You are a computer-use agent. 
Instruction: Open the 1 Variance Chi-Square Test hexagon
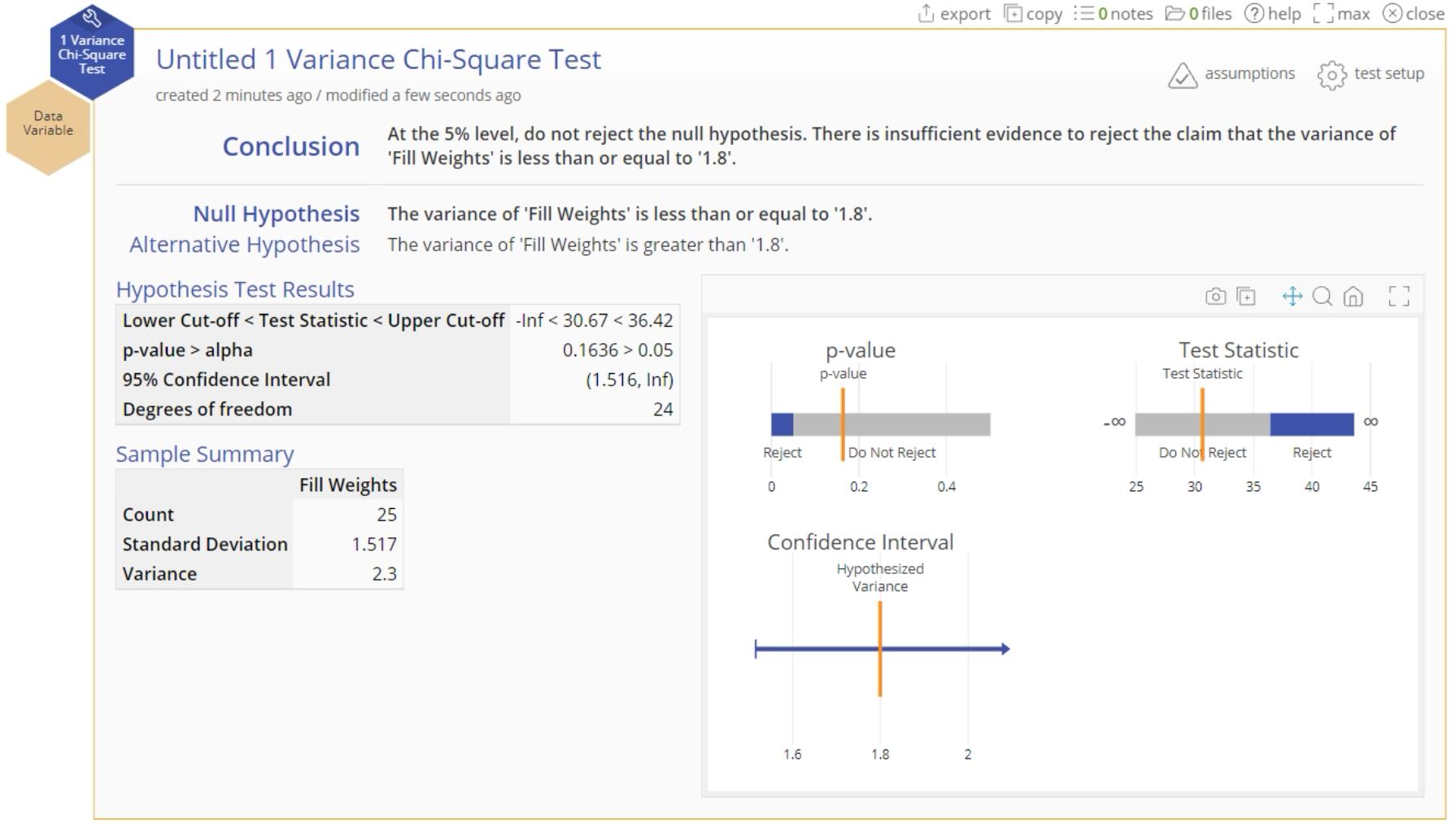click(x=92, y=50)
